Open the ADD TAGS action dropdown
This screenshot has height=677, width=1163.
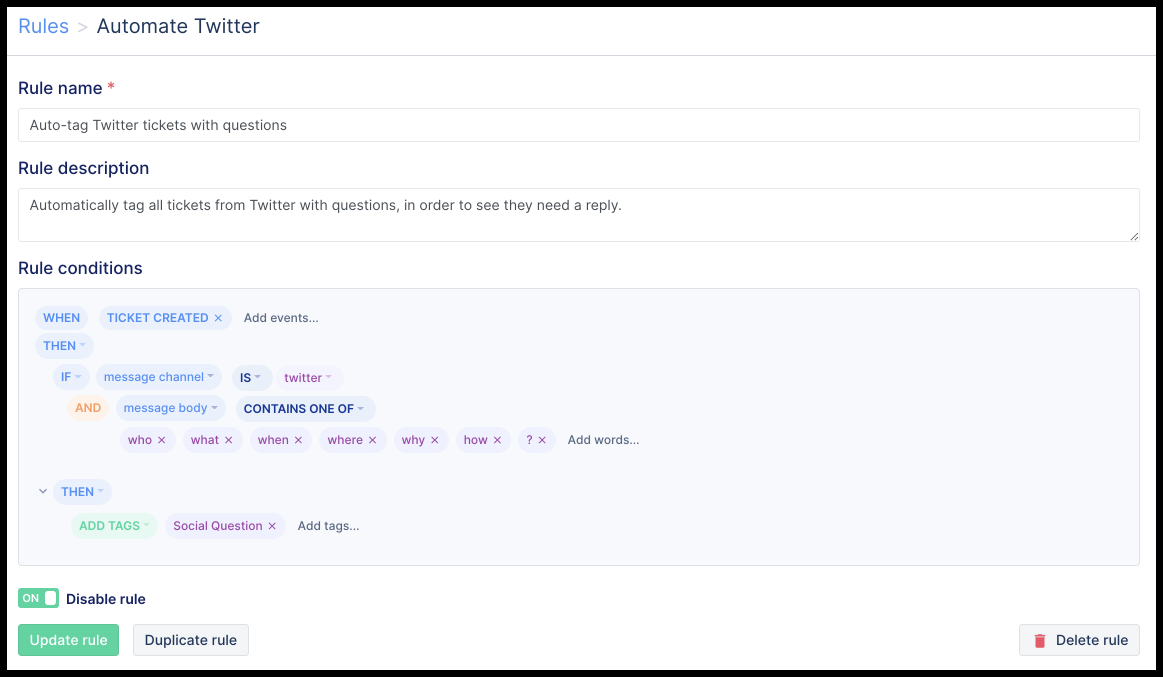(x=114, y=526)
